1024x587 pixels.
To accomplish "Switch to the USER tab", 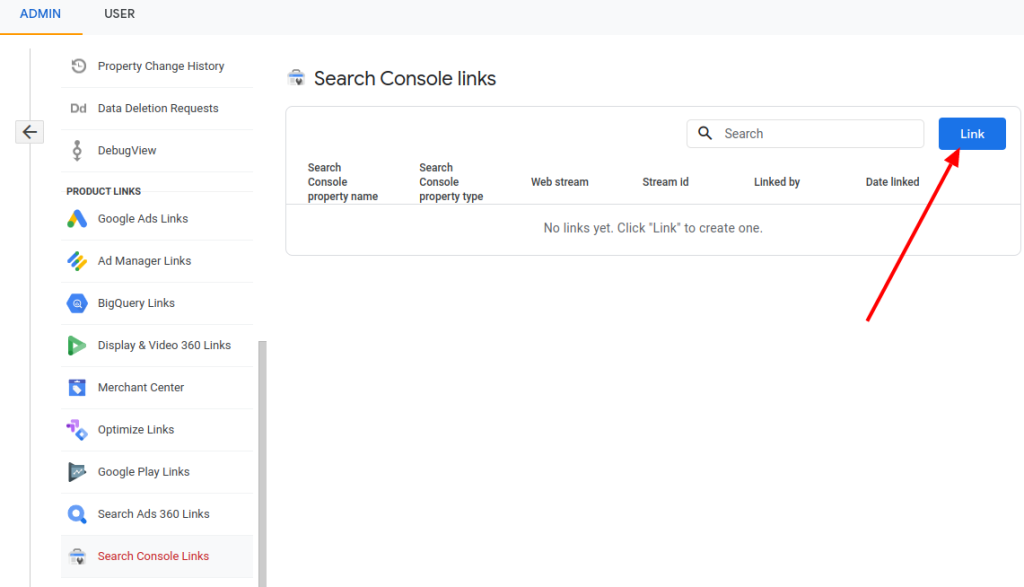I will [x=119, y=14].
